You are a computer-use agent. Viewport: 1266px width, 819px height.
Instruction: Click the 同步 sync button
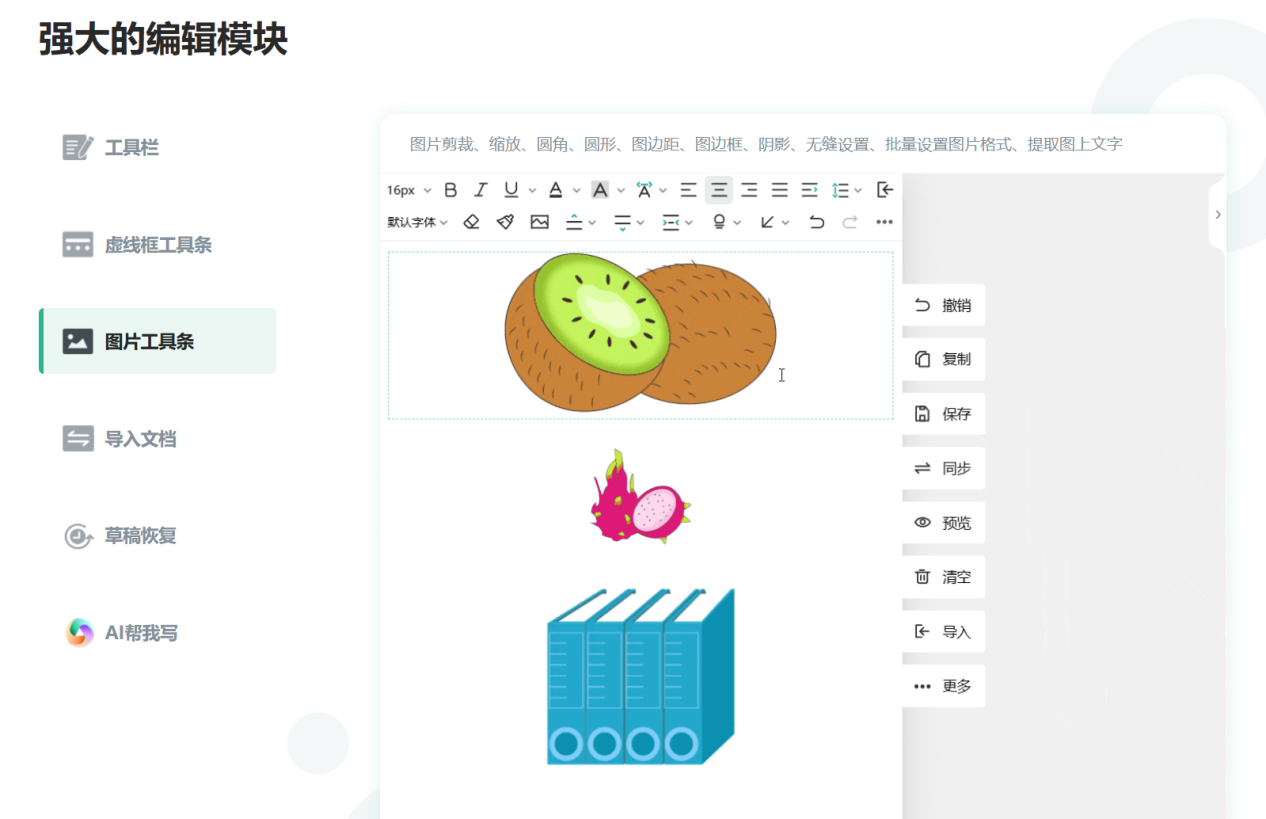(943, 468)
